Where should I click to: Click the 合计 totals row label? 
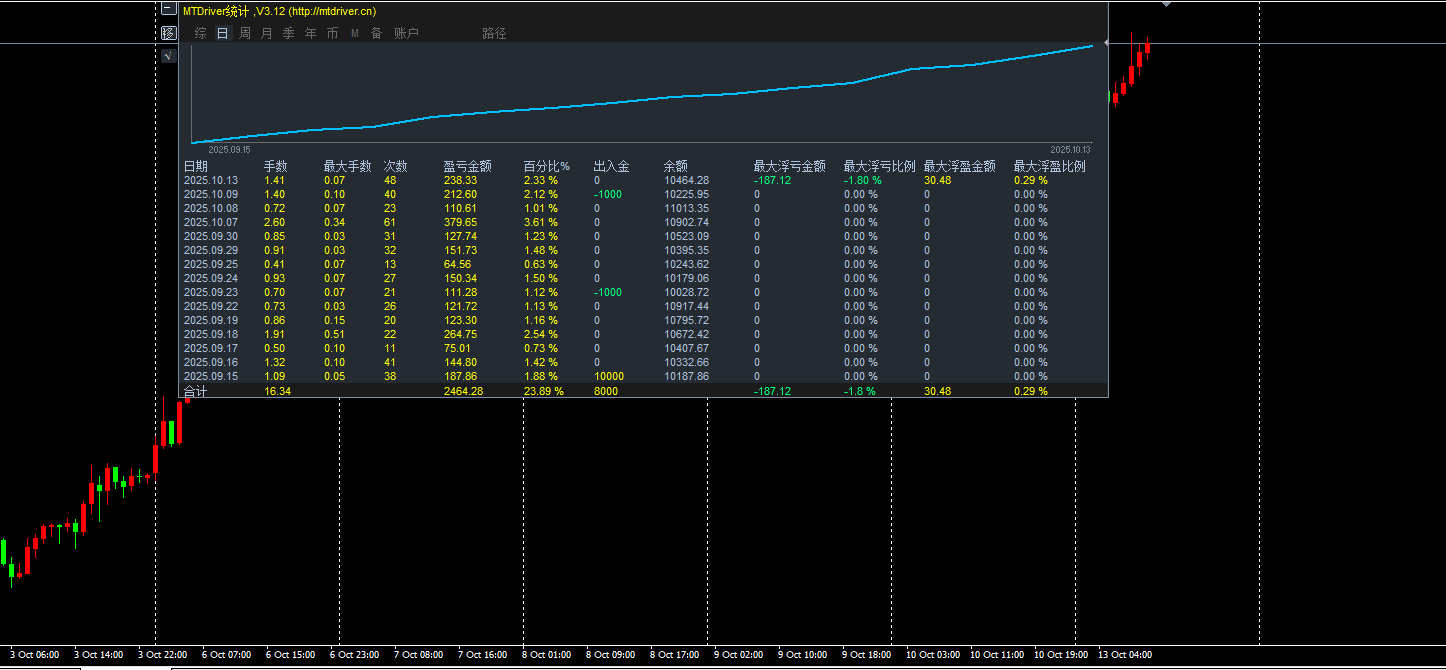click(196, 391)
